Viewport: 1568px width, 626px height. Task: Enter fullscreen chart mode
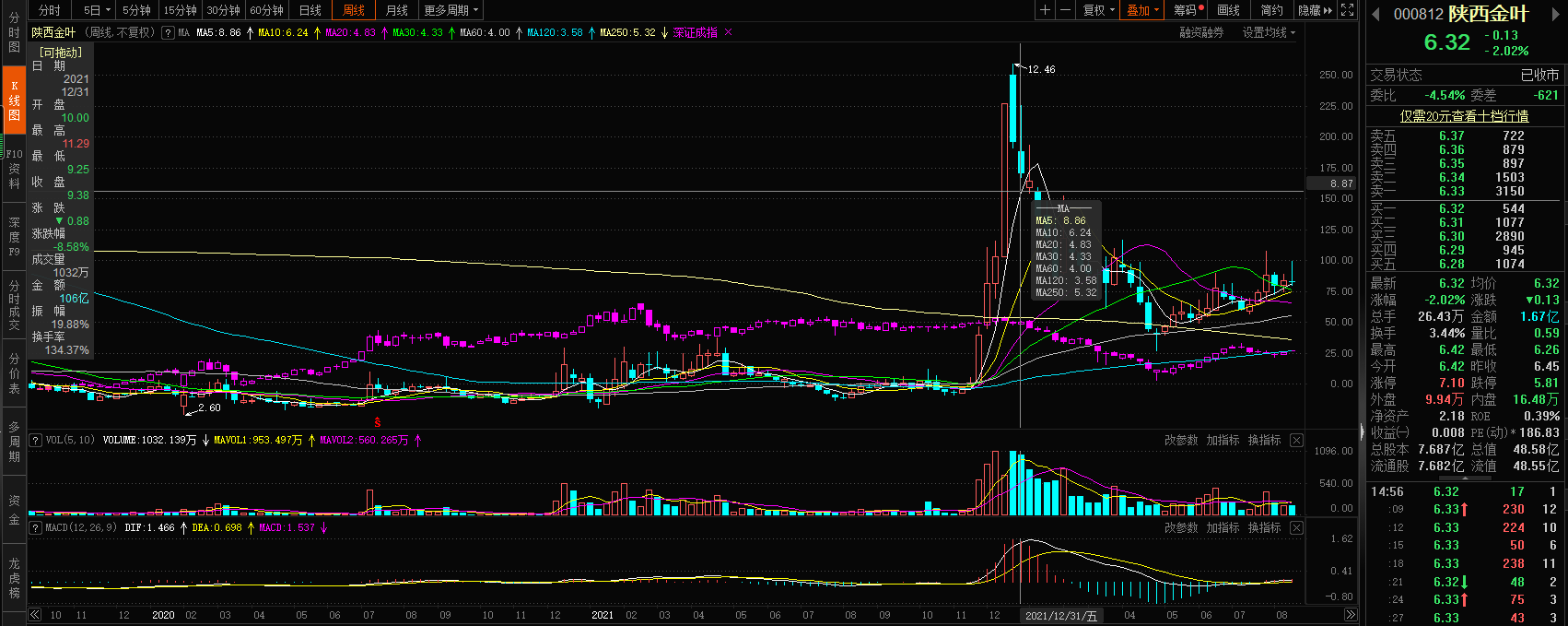tap(1347, 10)
